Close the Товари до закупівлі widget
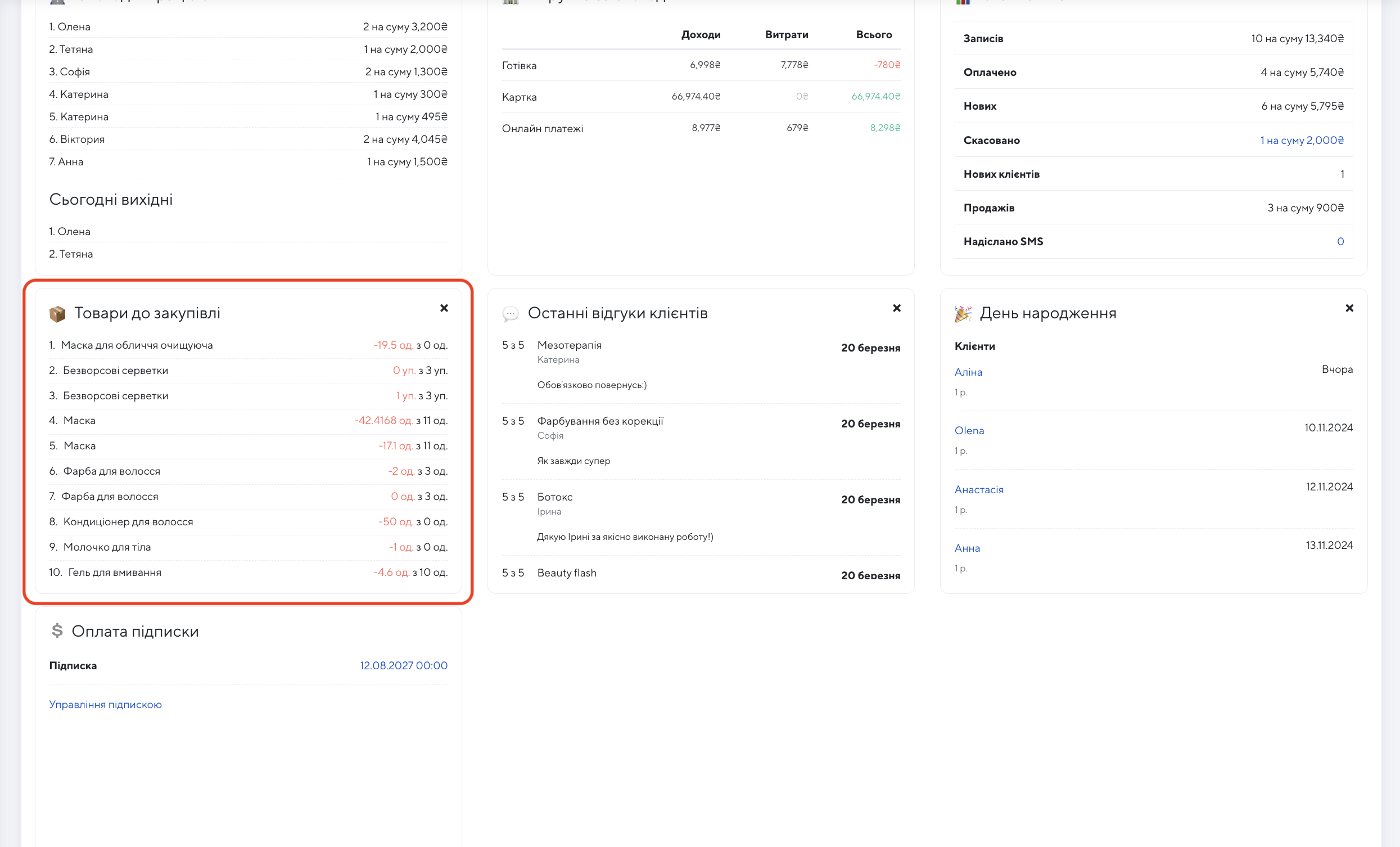Viewport: 1400px width, 847px height. [x=444, y=308]
